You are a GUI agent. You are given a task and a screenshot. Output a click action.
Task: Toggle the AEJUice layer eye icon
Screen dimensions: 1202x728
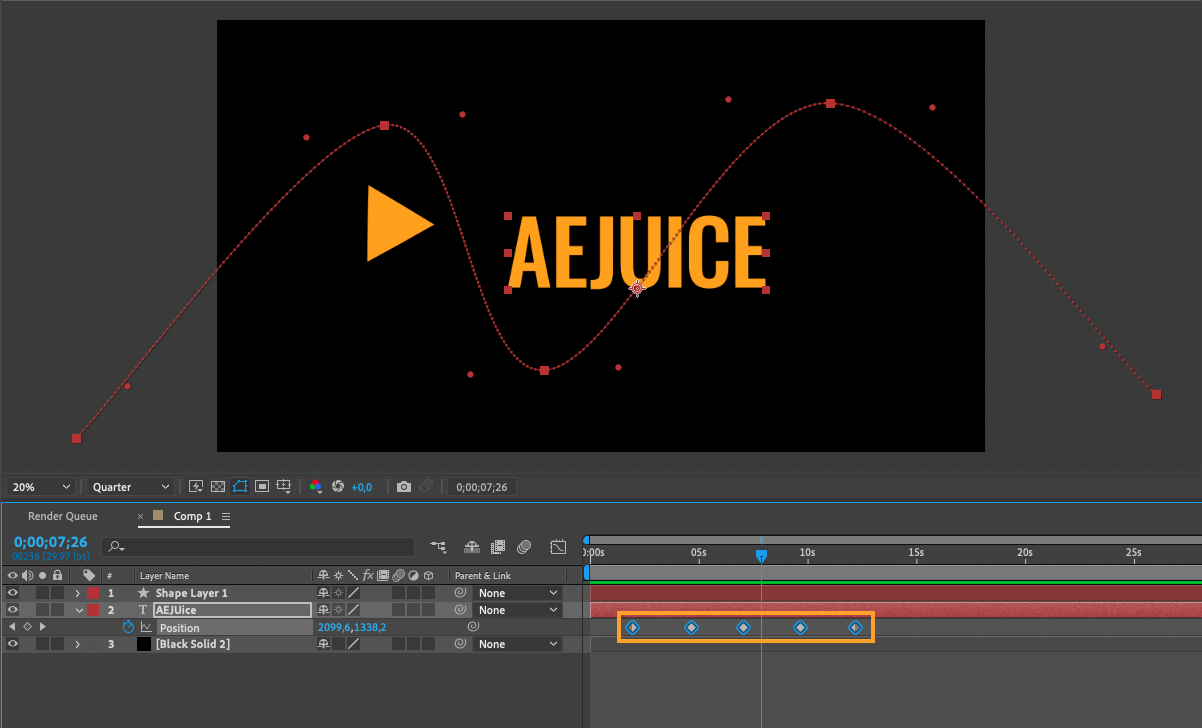13,610
